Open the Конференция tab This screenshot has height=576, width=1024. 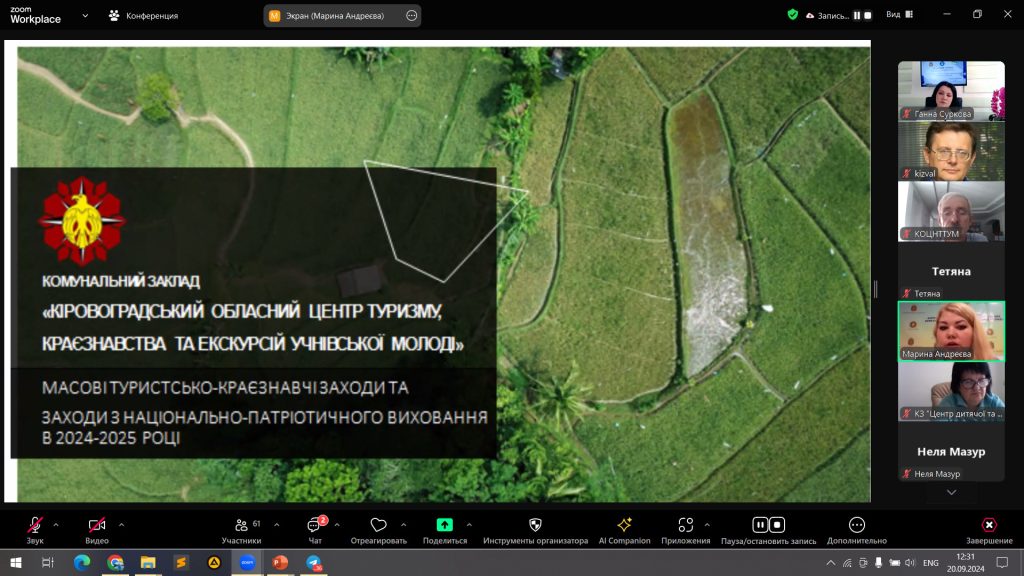(143, 16)
